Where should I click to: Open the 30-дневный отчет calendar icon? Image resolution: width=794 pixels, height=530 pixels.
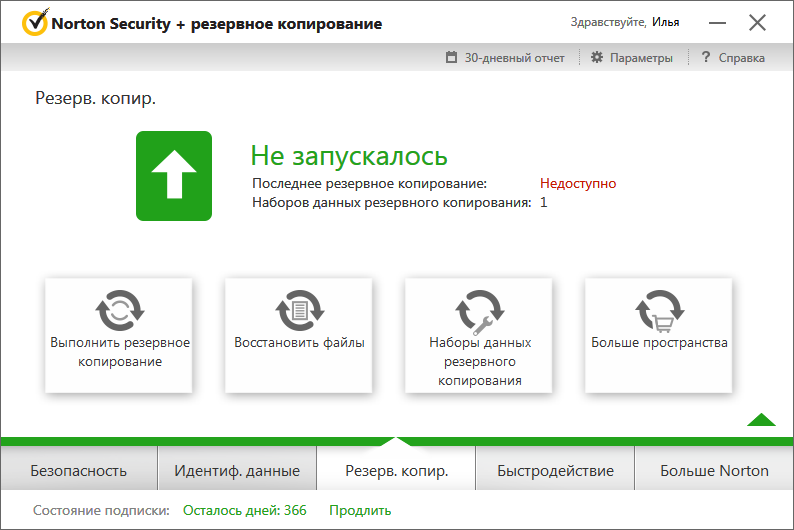click(451, 57)
